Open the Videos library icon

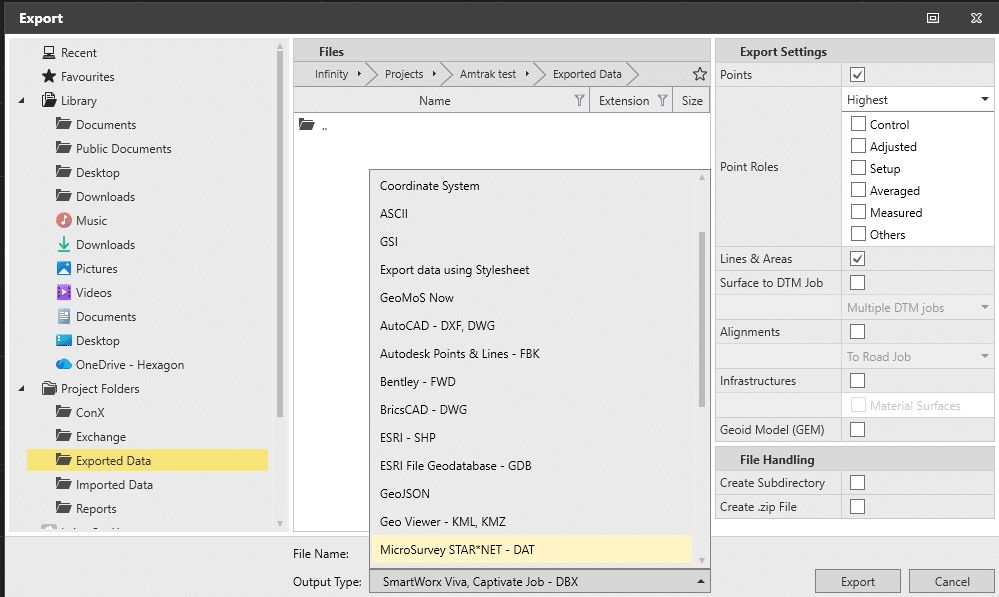(x=64, y=293)
